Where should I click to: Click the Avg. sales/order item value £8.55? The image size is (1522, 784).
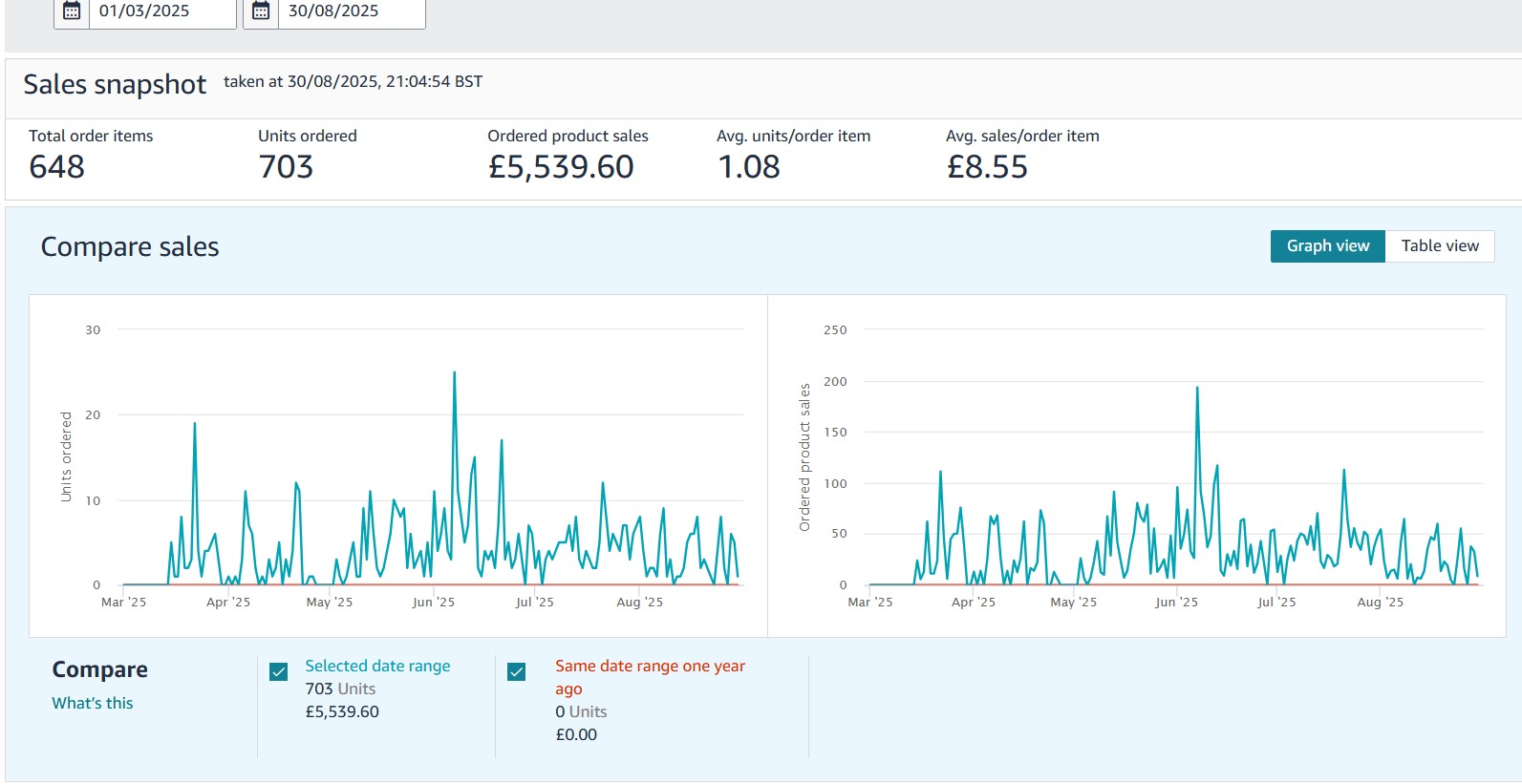[987, 167]
